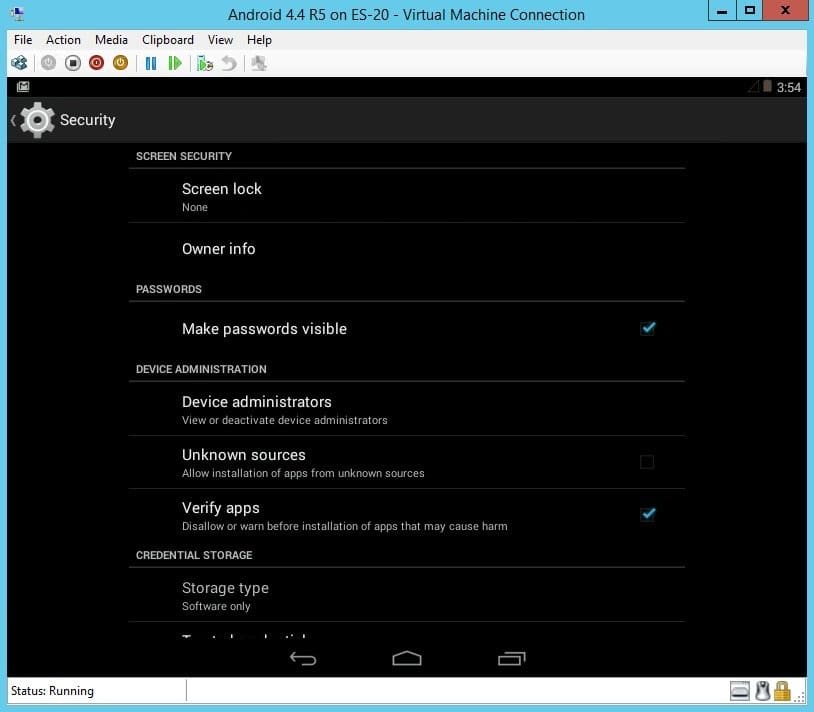This screenshot has height=712, width=814.
Task: Click the red Shut Down toolbar icon
Action: pyautogui.click(x=97, y=63)
